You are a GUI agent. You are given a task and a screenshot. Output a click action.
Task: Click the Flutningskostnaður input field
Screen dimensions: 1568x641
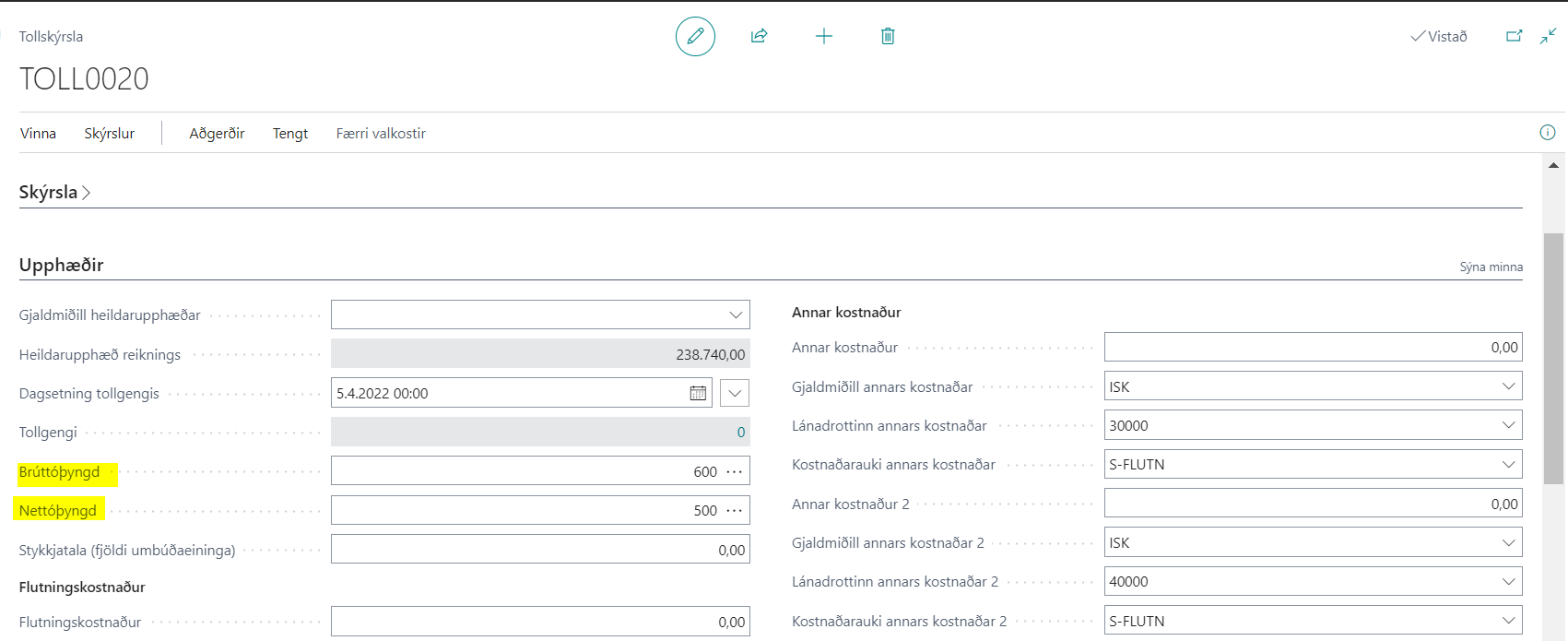tap(540, 622)
